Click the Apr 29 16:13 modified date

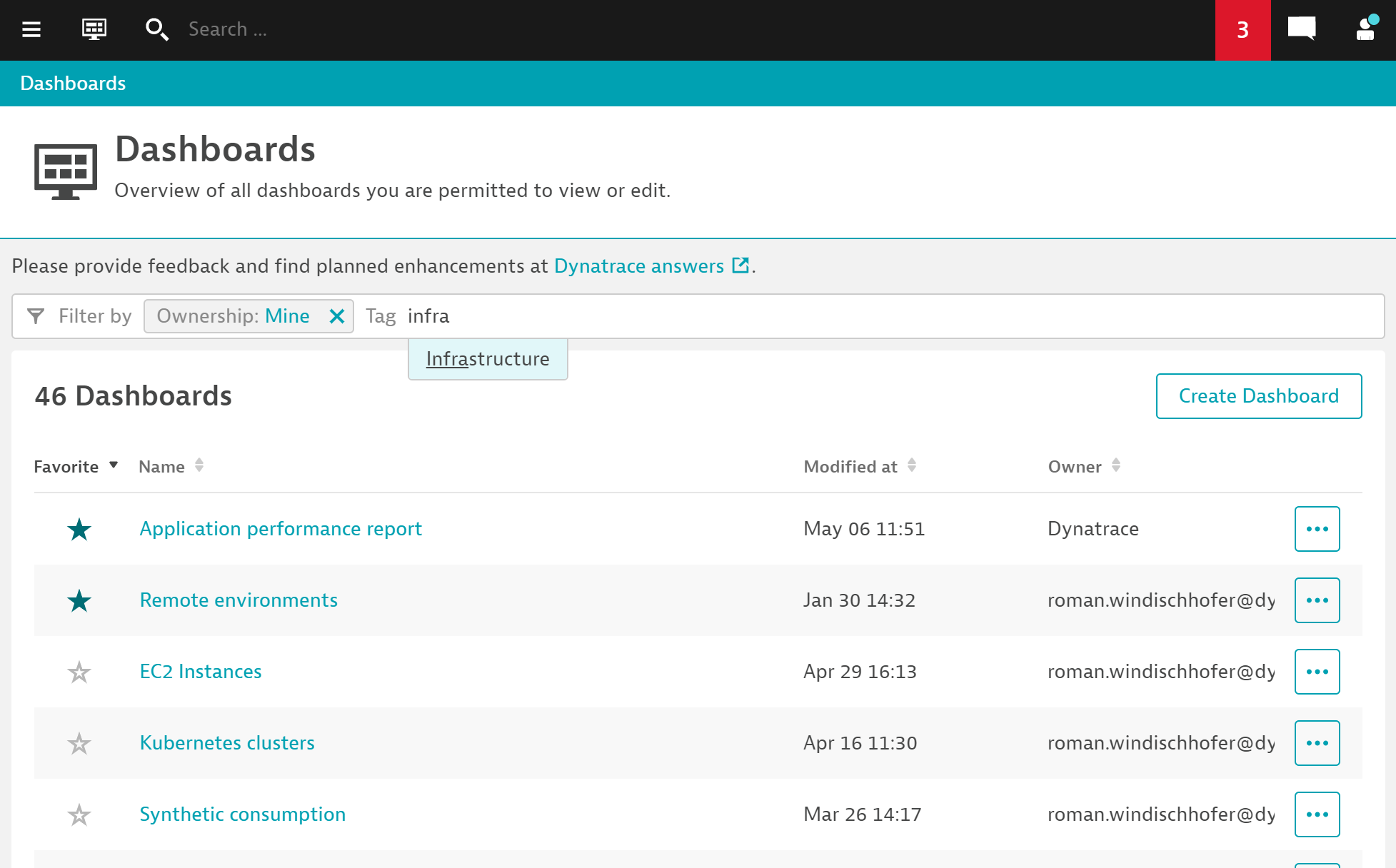click(860, 672)
